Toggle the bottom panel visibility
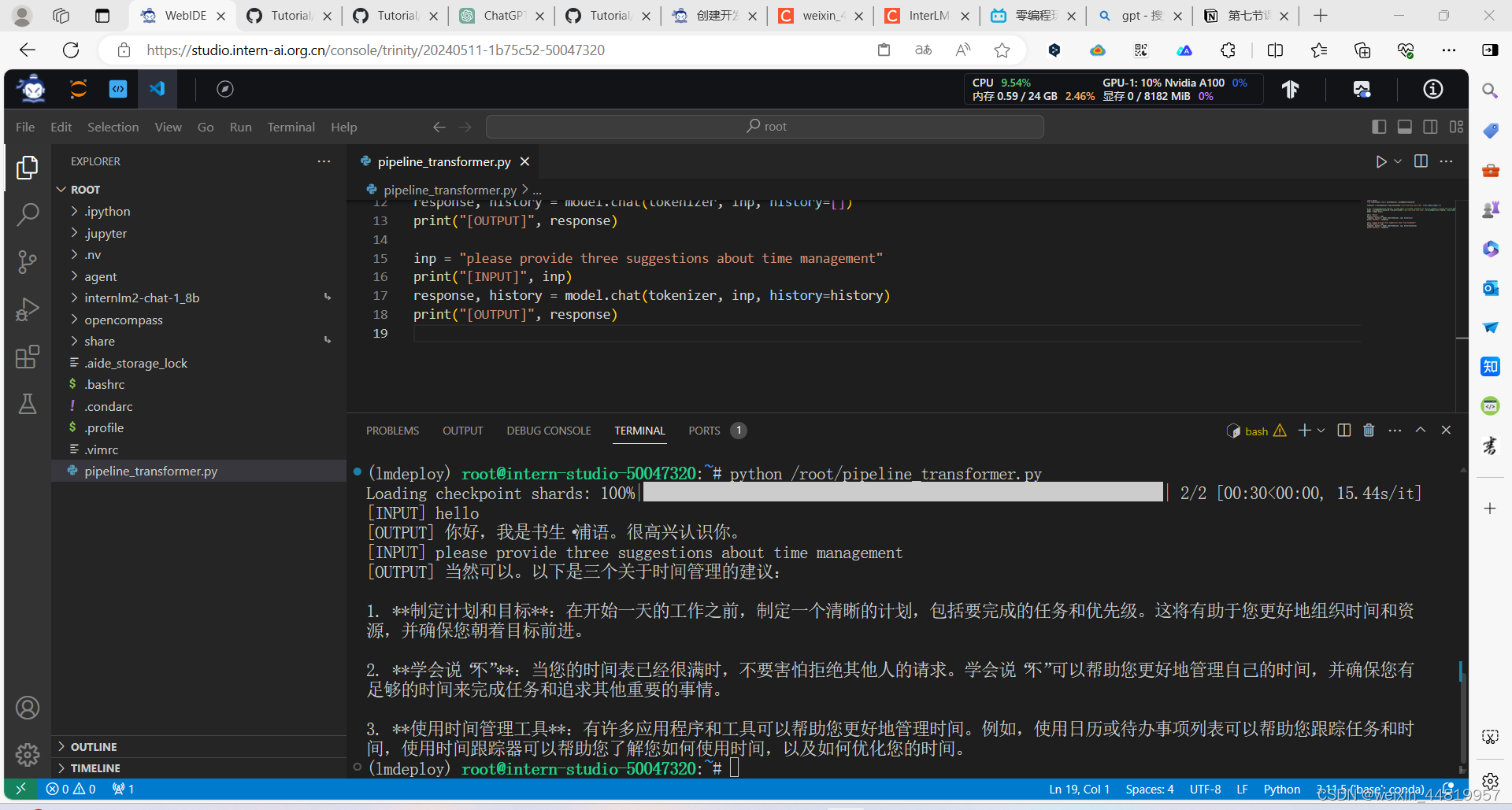The image size is (1512, 810). tap(1405, 126)
